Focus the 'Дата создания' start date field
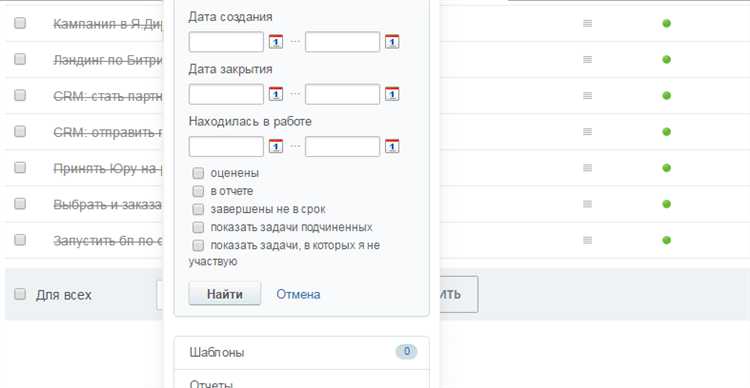The image size is (750, 388). (x=226, y=42)
